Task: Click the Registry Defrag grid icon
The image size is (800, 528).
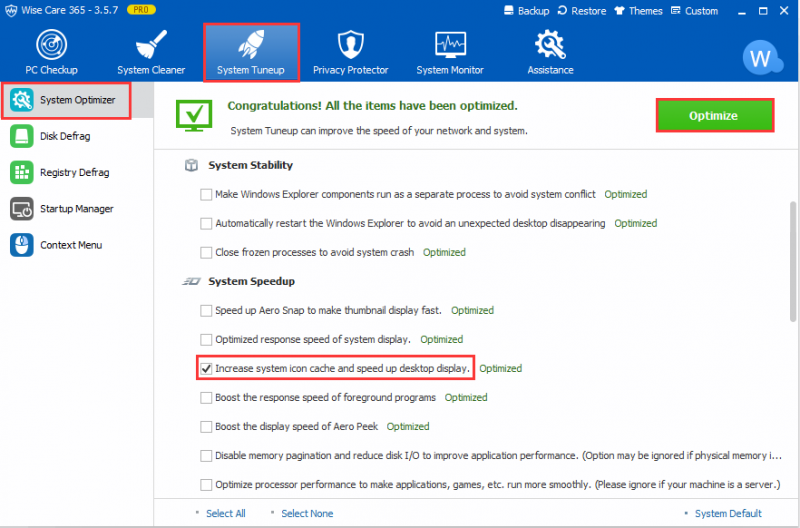Action: [x=21, y=172]
